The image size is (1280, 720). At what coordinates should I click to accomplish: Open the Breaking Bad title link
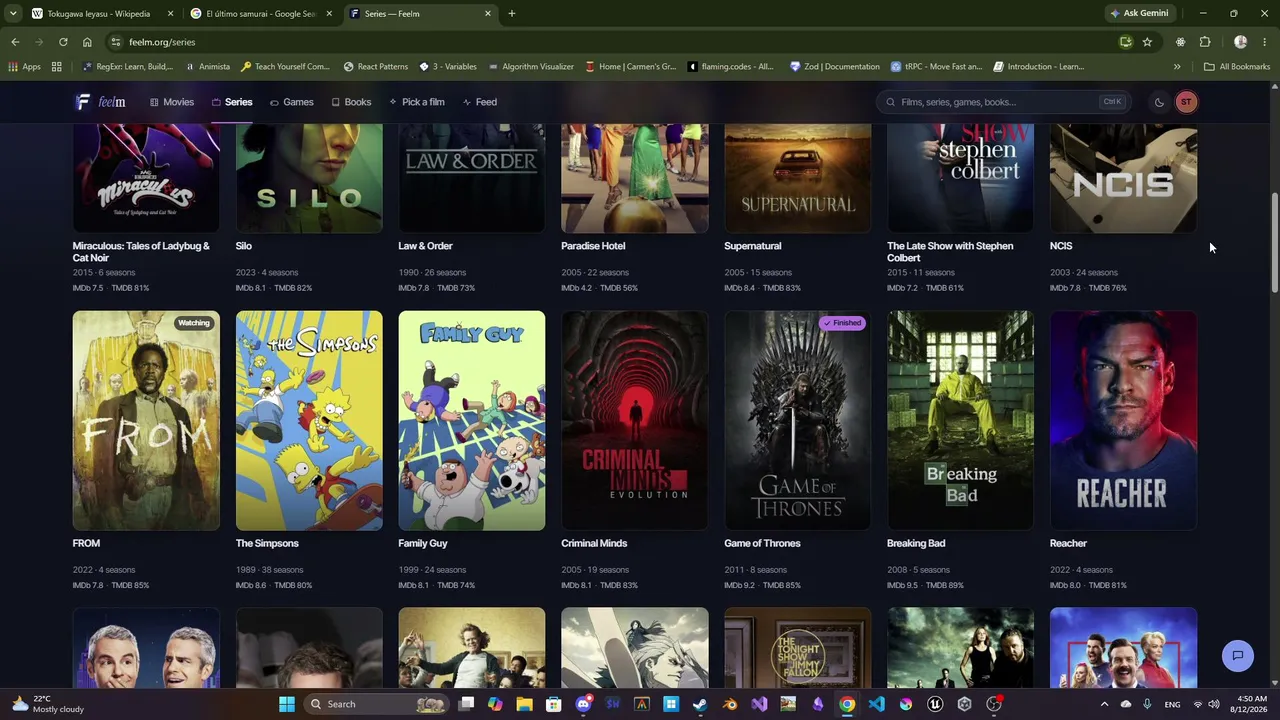[916, 543]
